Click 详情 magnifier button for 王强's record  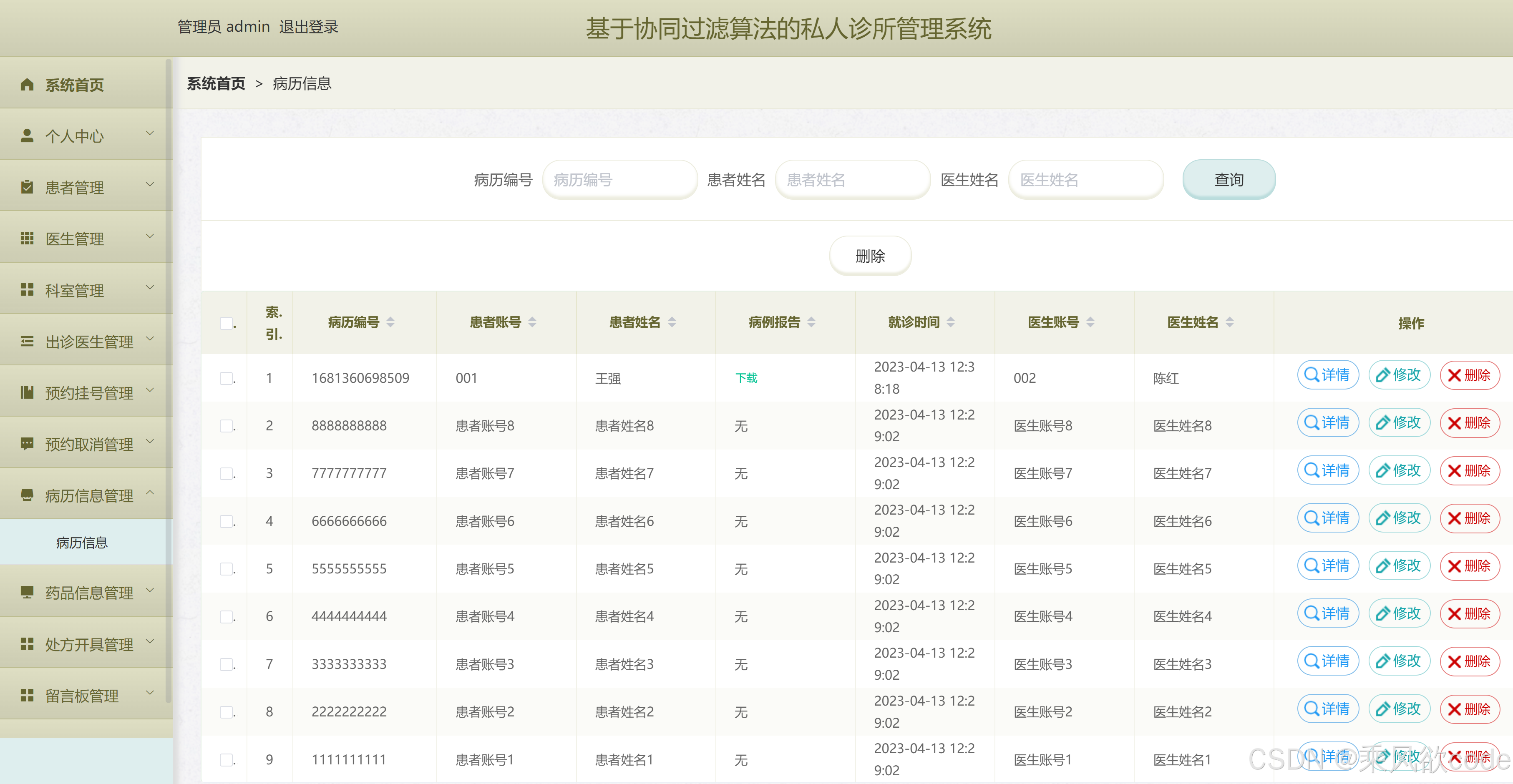1327,375
